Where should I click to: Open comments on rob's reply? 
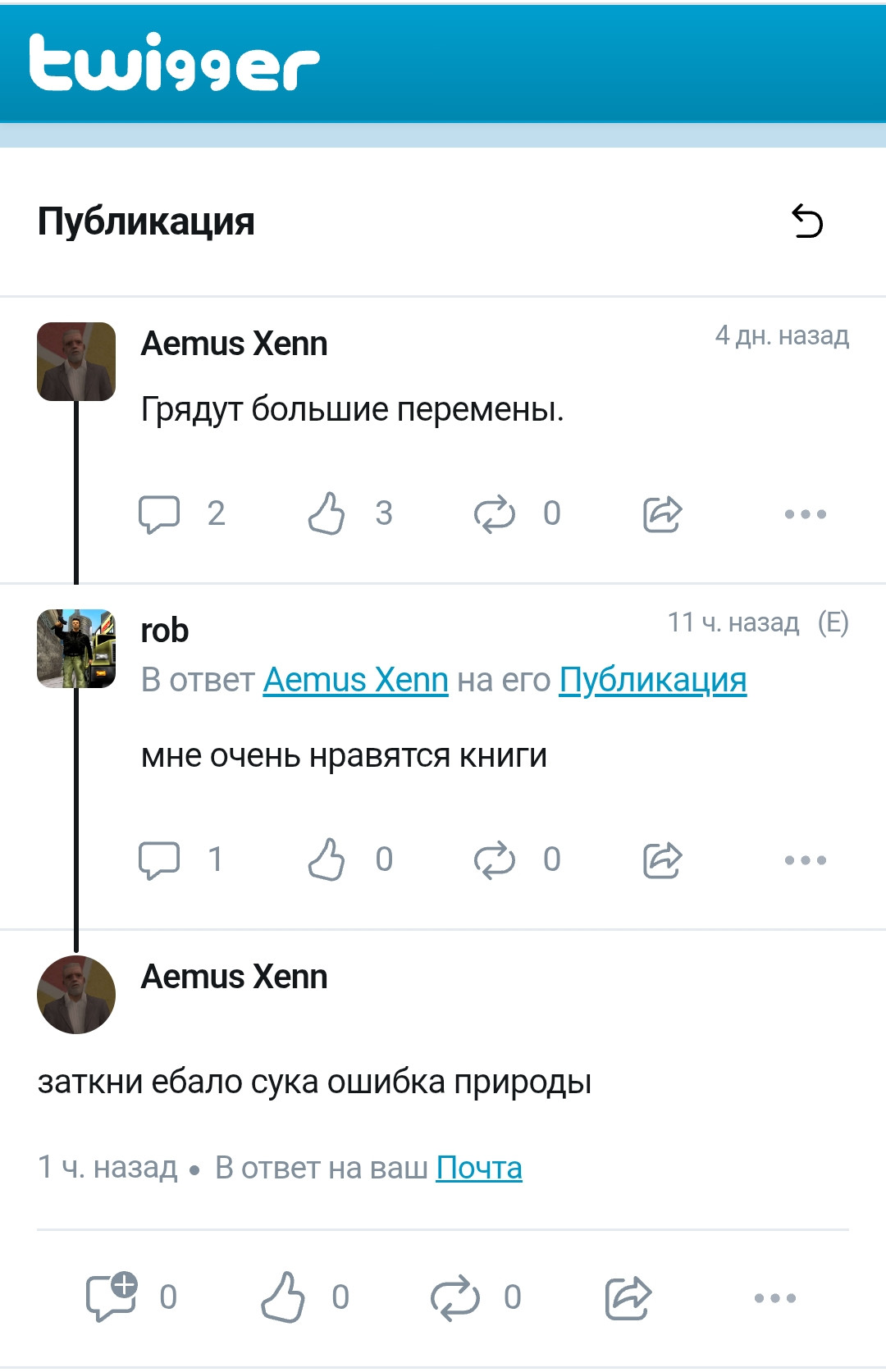point(159,860)
